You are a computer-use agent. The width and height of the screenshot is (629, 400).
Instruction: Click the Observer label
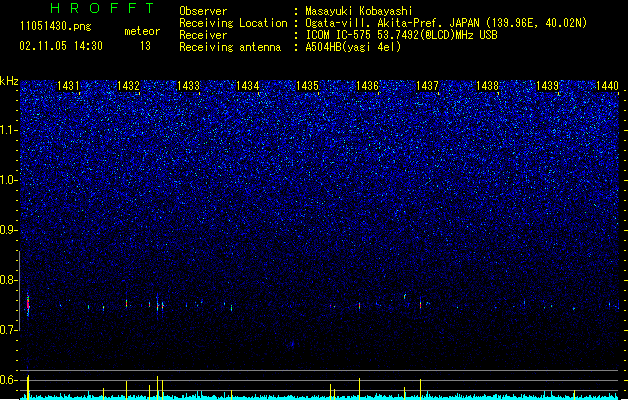tap(203, 11)
